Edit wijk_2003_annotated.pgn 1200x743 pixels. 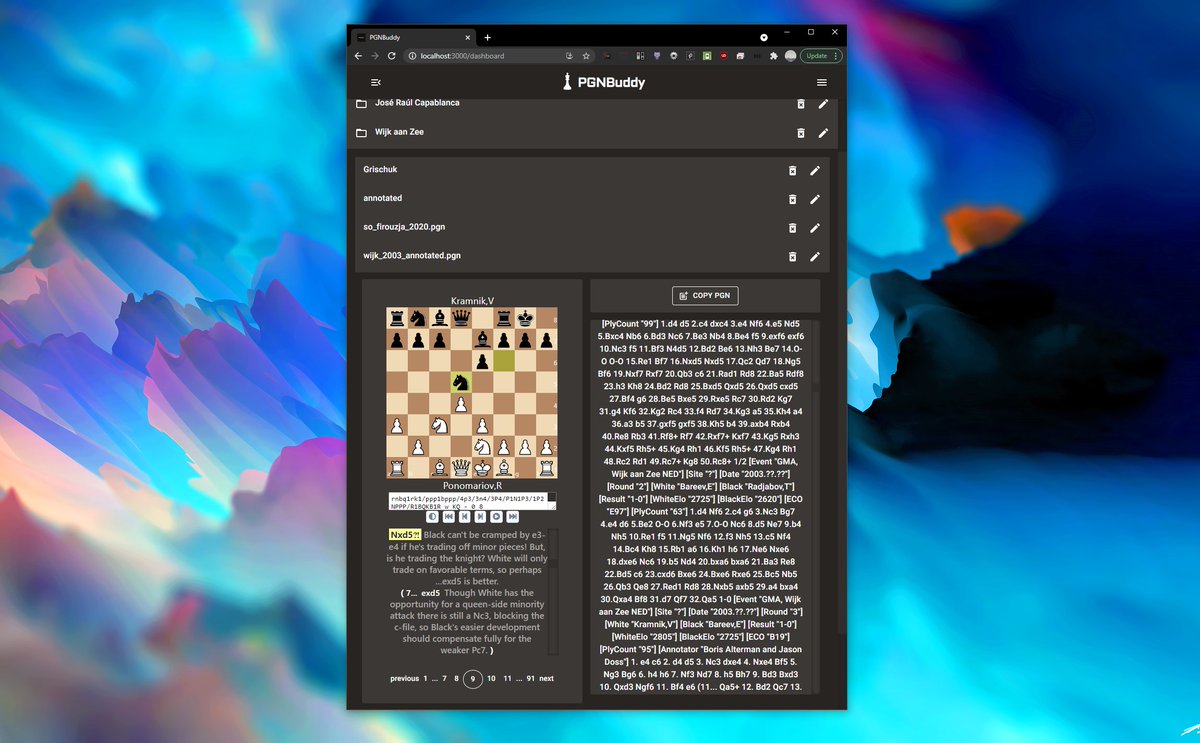[815, 257]
